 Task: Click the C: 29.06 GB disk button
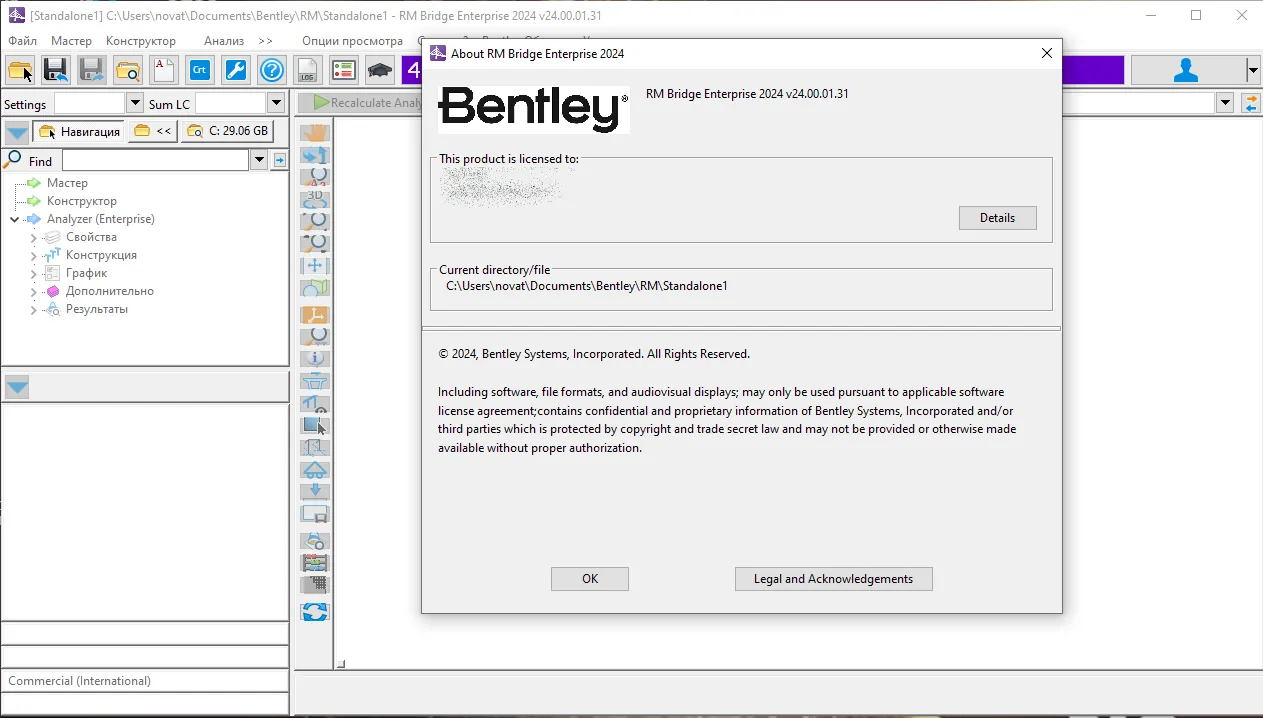click(x=227, y=131)
